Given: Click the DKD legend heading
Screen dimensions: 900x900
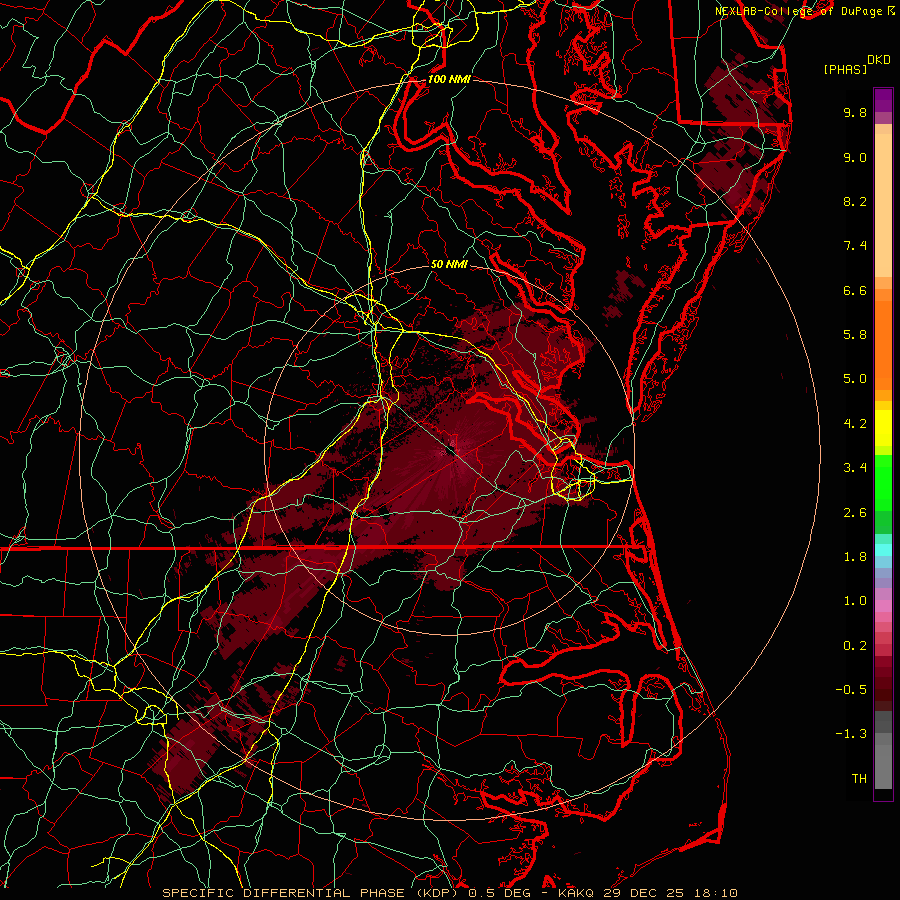Looking at the screenshot, I should 878,60.
